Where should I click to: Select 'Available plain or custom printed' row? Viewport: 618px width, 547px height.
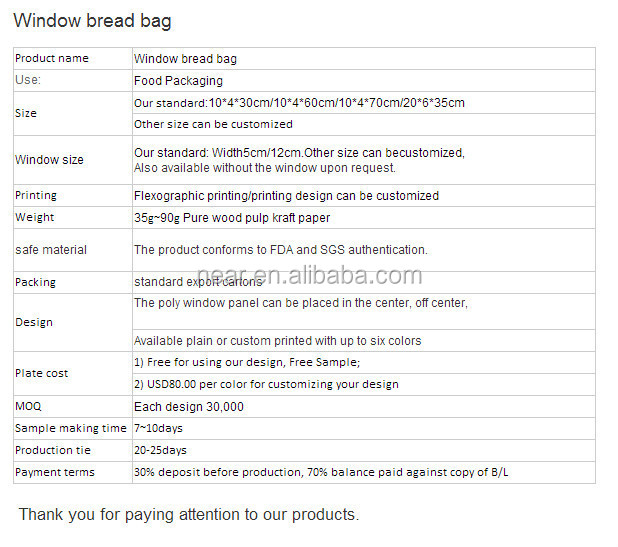[x=364, y=340]
